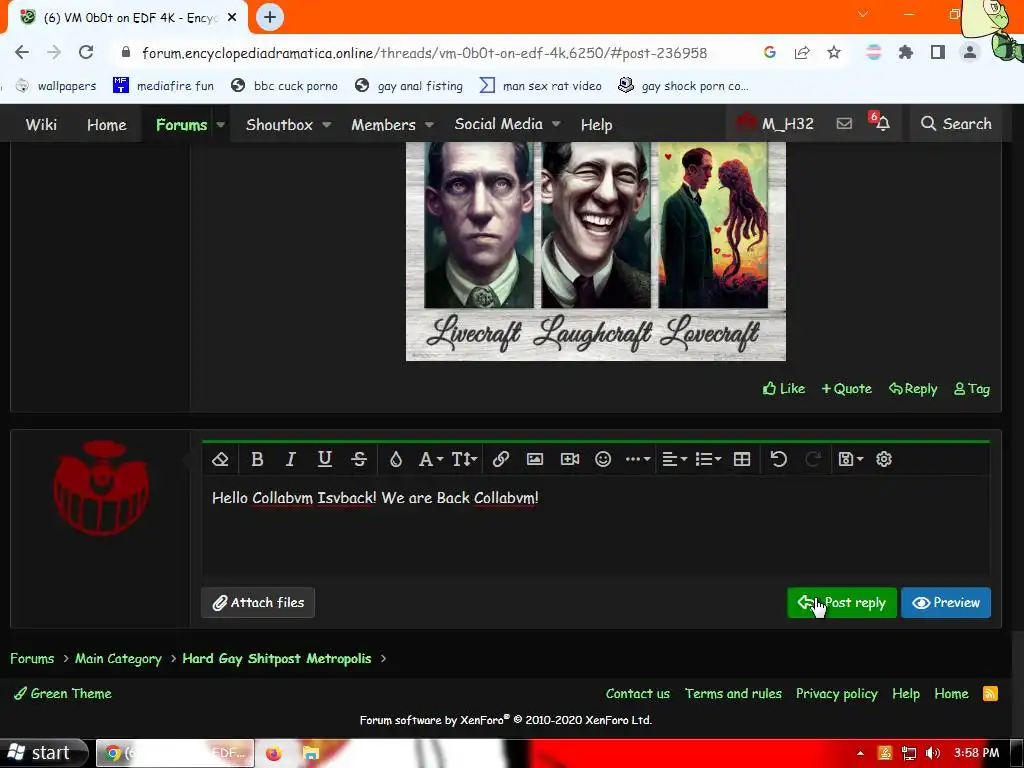Image resolution: width=1024 pixels, height=768 pixels.
Task: Go to Main Category breadcrumb
Action: (118, 658)
